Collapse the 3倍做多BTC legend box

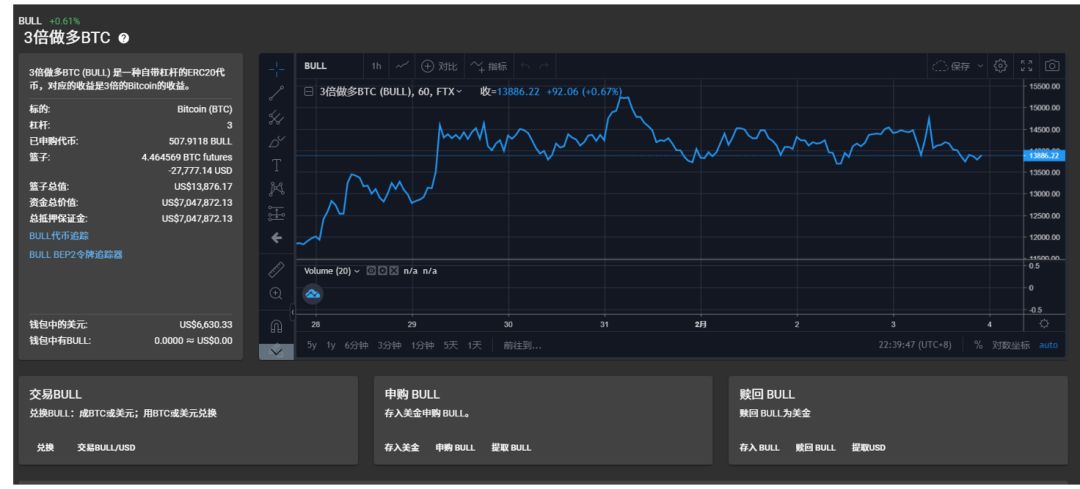coord(309,91)
